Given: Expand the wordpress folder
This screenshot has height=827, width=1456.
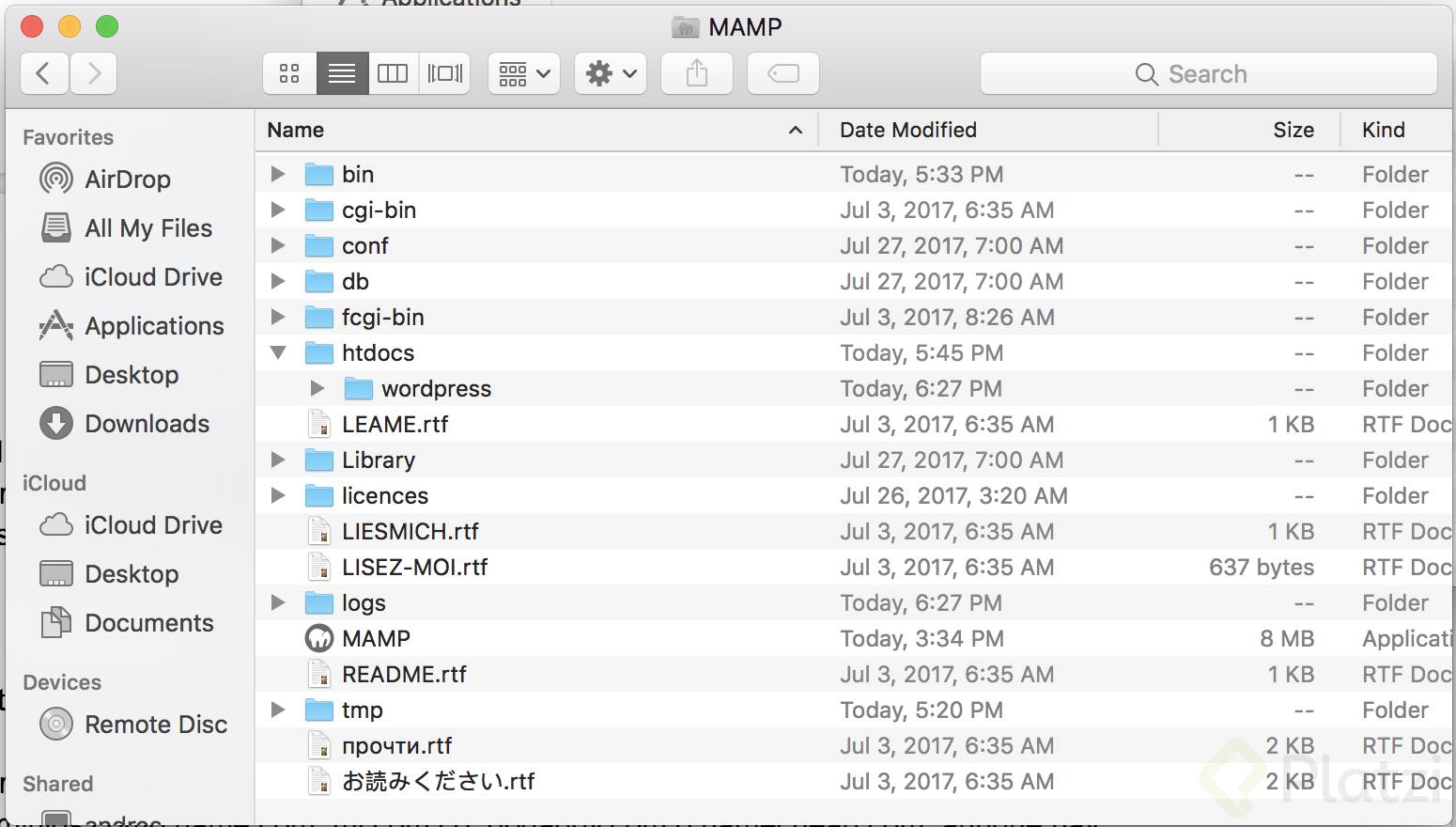Looking at the screenshot, I should tap(317, 388).
